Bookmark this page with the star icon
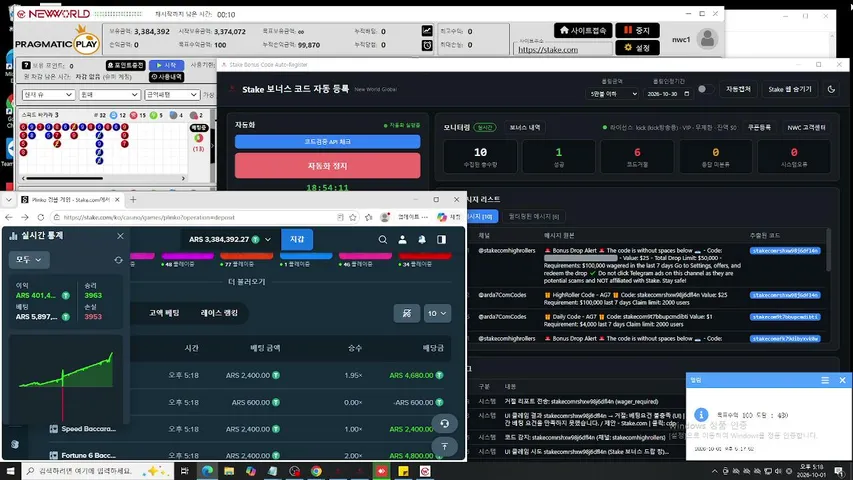Viewport: 853px width, 480px height. tap(353, 217)
